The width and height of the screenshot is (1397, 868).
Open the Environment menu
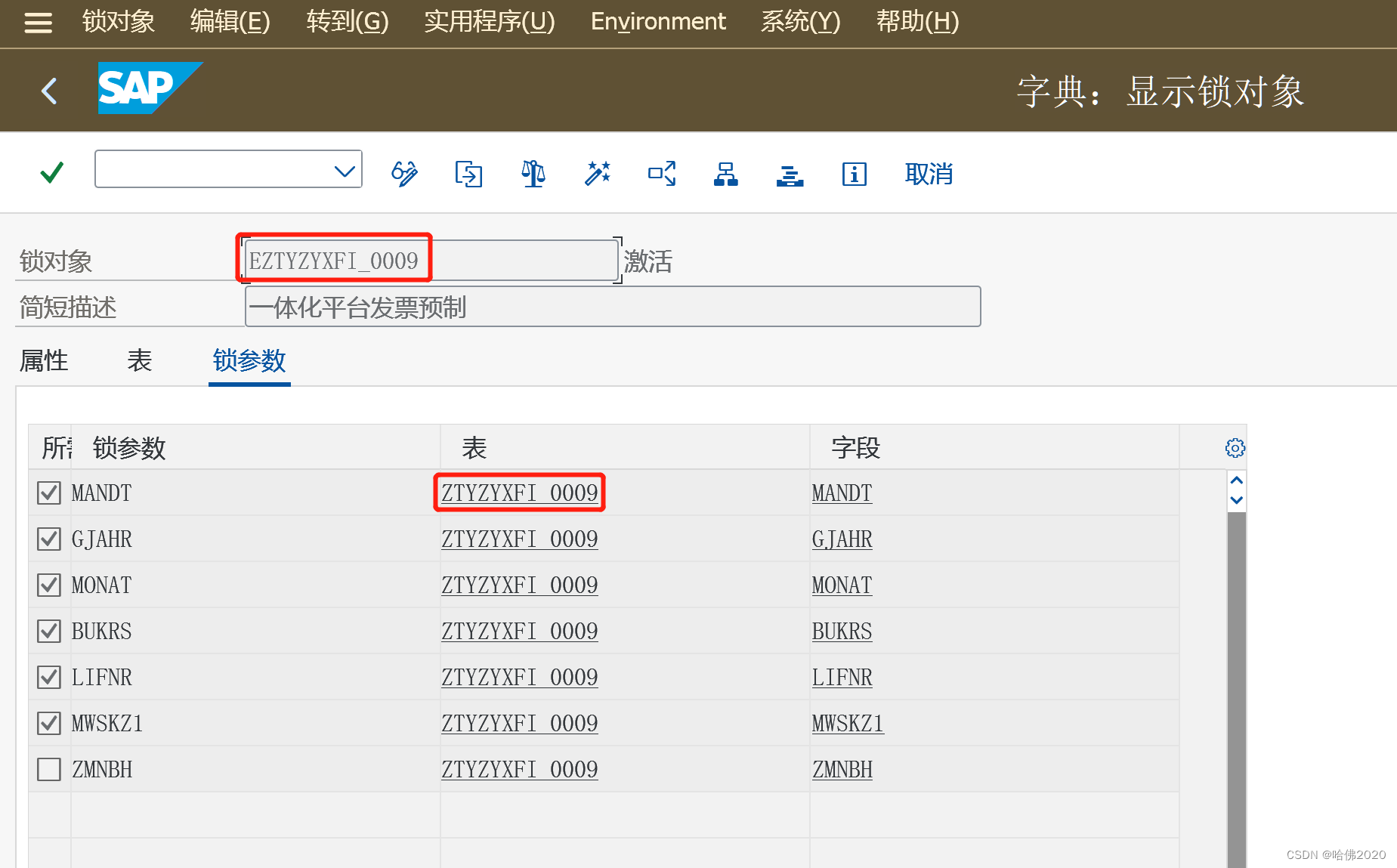(x=657, y=21)
